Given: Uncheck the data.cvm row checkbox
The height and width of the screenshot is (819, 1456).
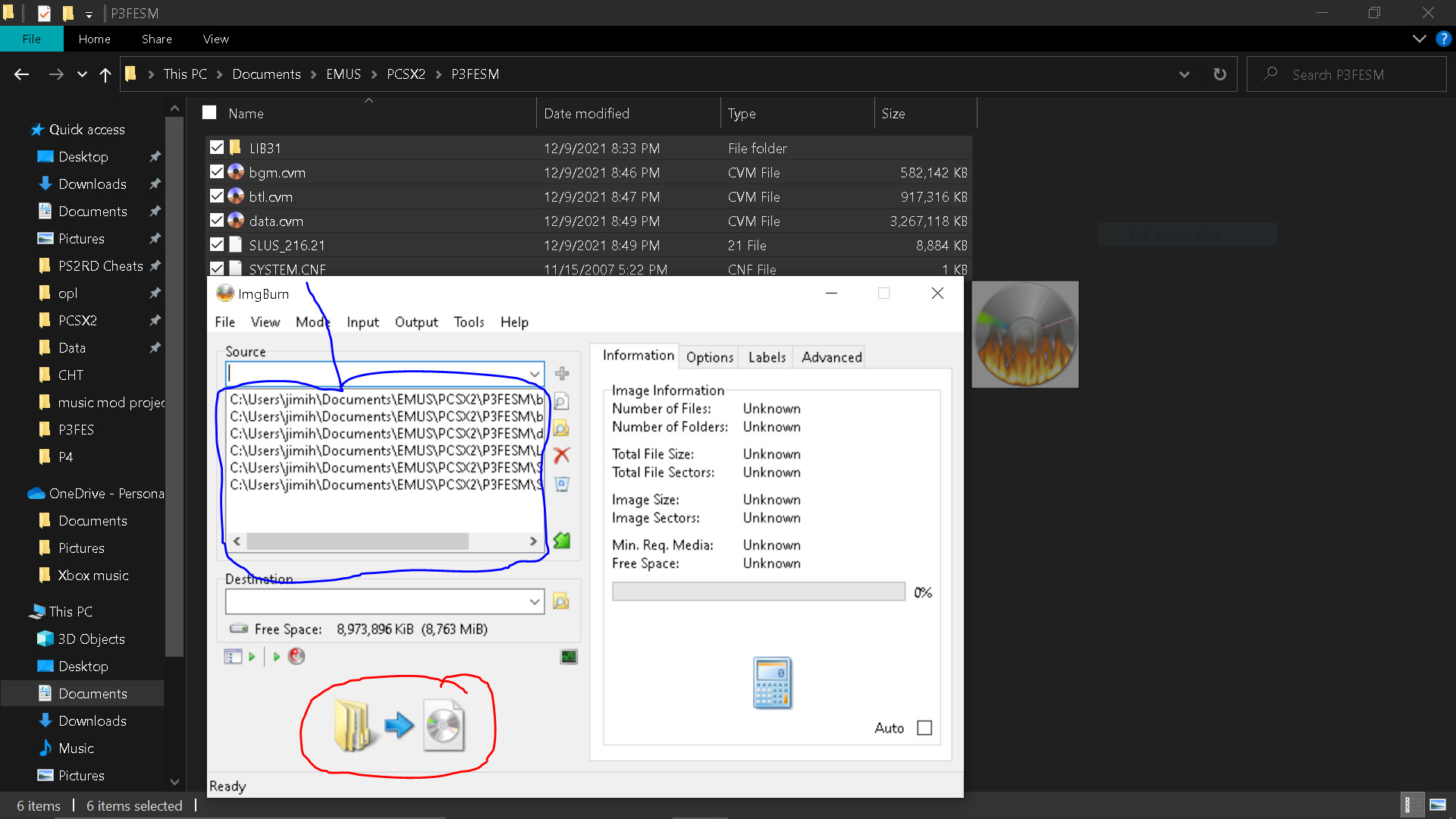Looking at the screenshot, I should point(217,221).
